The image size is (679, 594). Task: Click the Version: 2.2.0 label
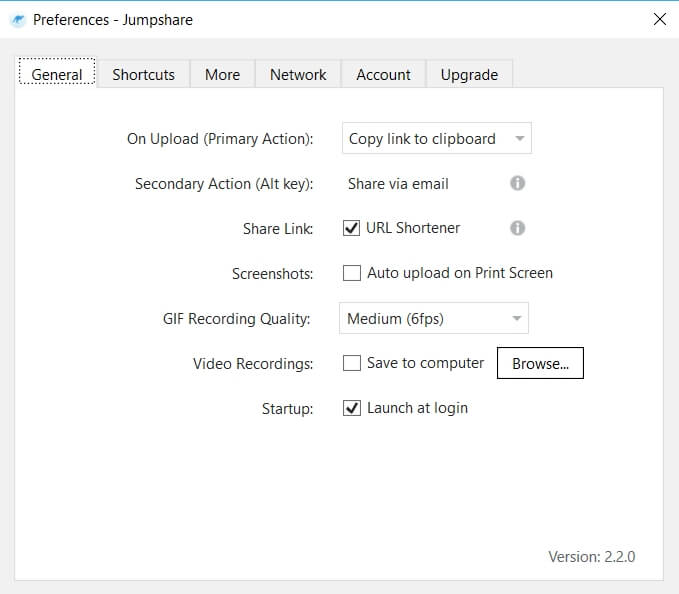point(591,556)
